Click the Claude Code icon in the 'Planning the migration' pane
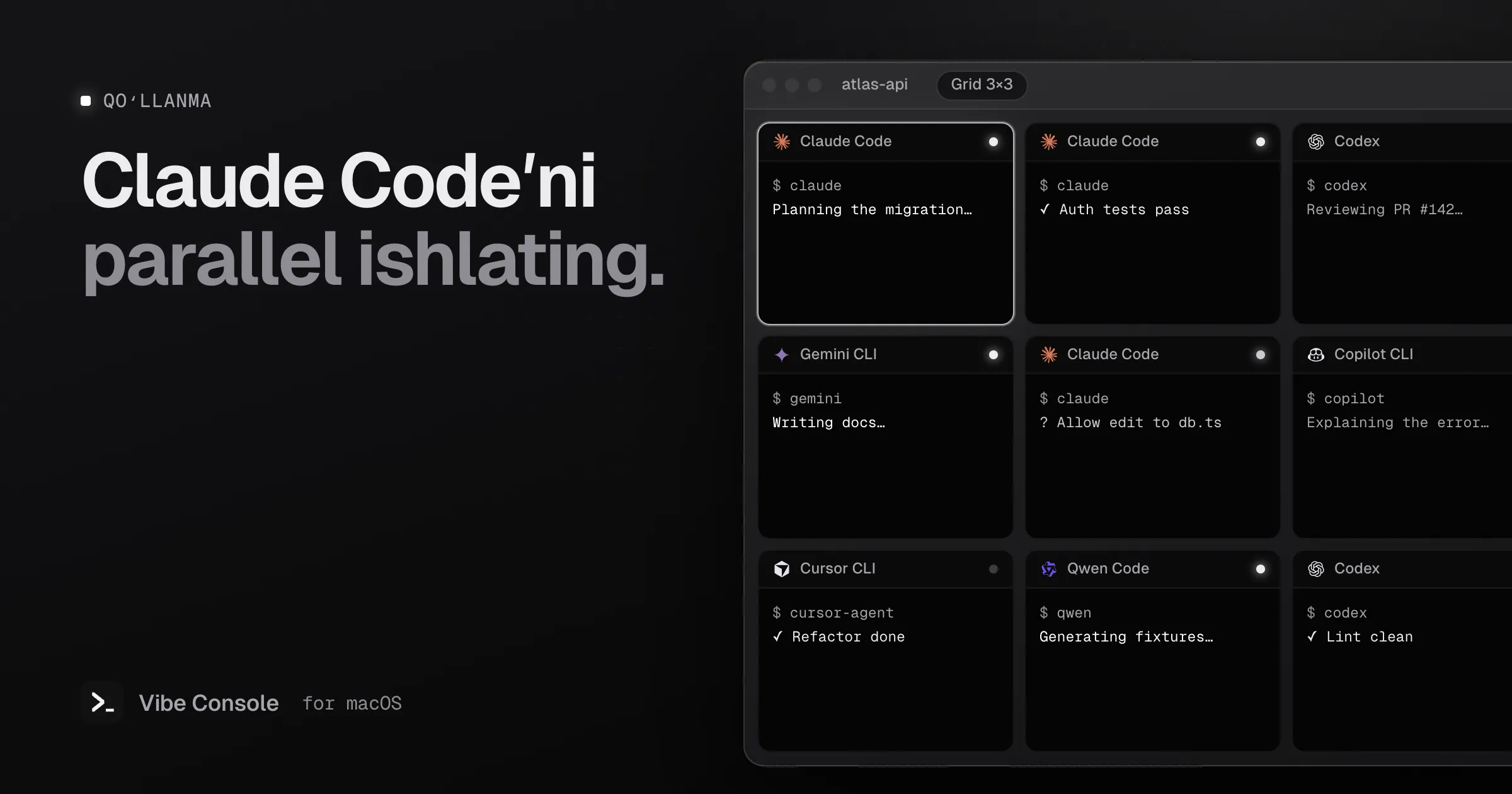The width and height of the screenshot is (1512, 794). (782, 142)
